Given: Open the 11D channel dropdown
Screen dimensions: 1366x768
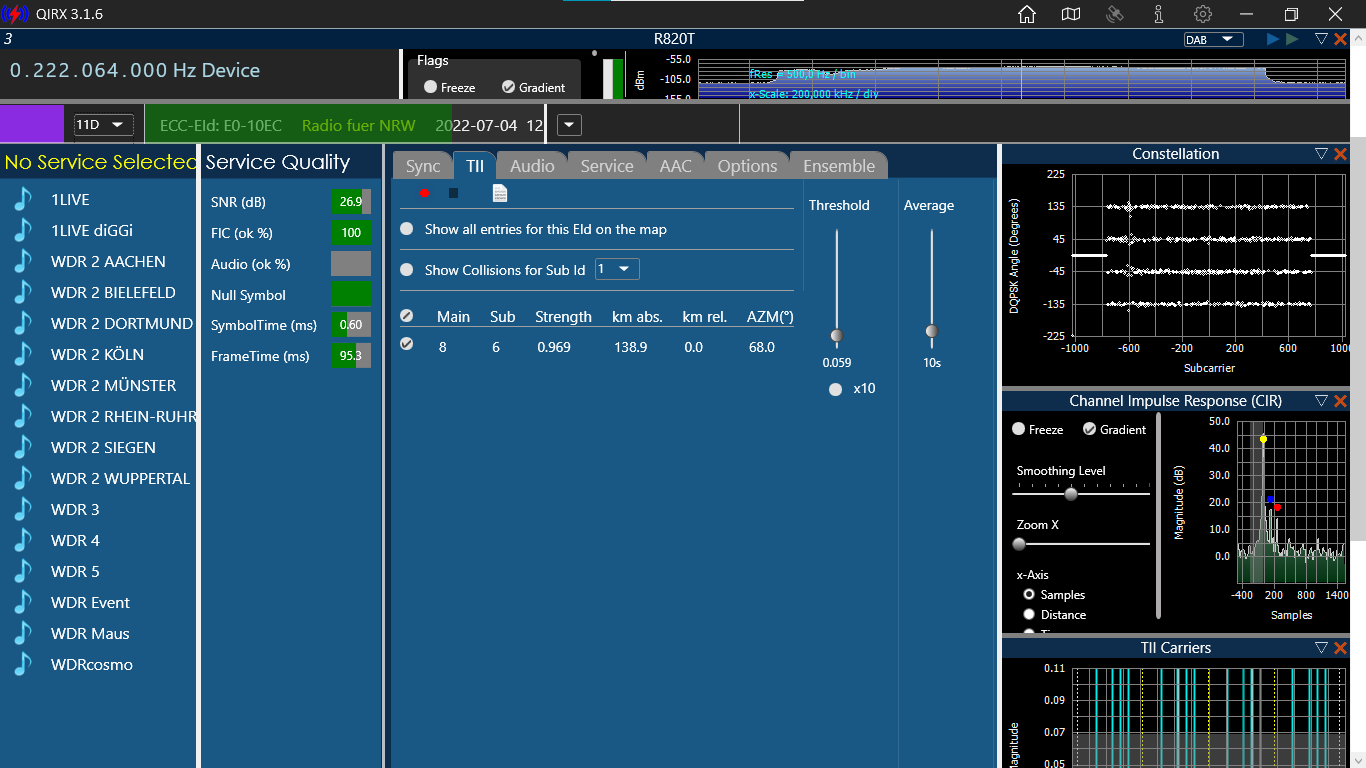Looking at the screenshot, I should (x=104, y=125).
